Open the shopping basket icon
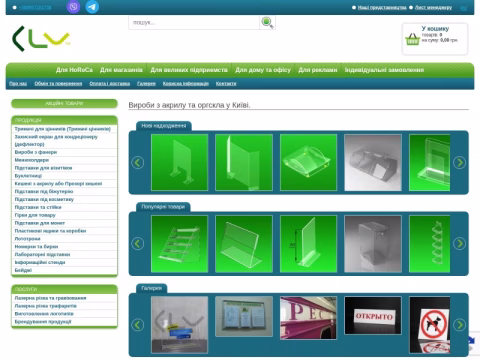The image size is (480, 360). coord(412,39)
